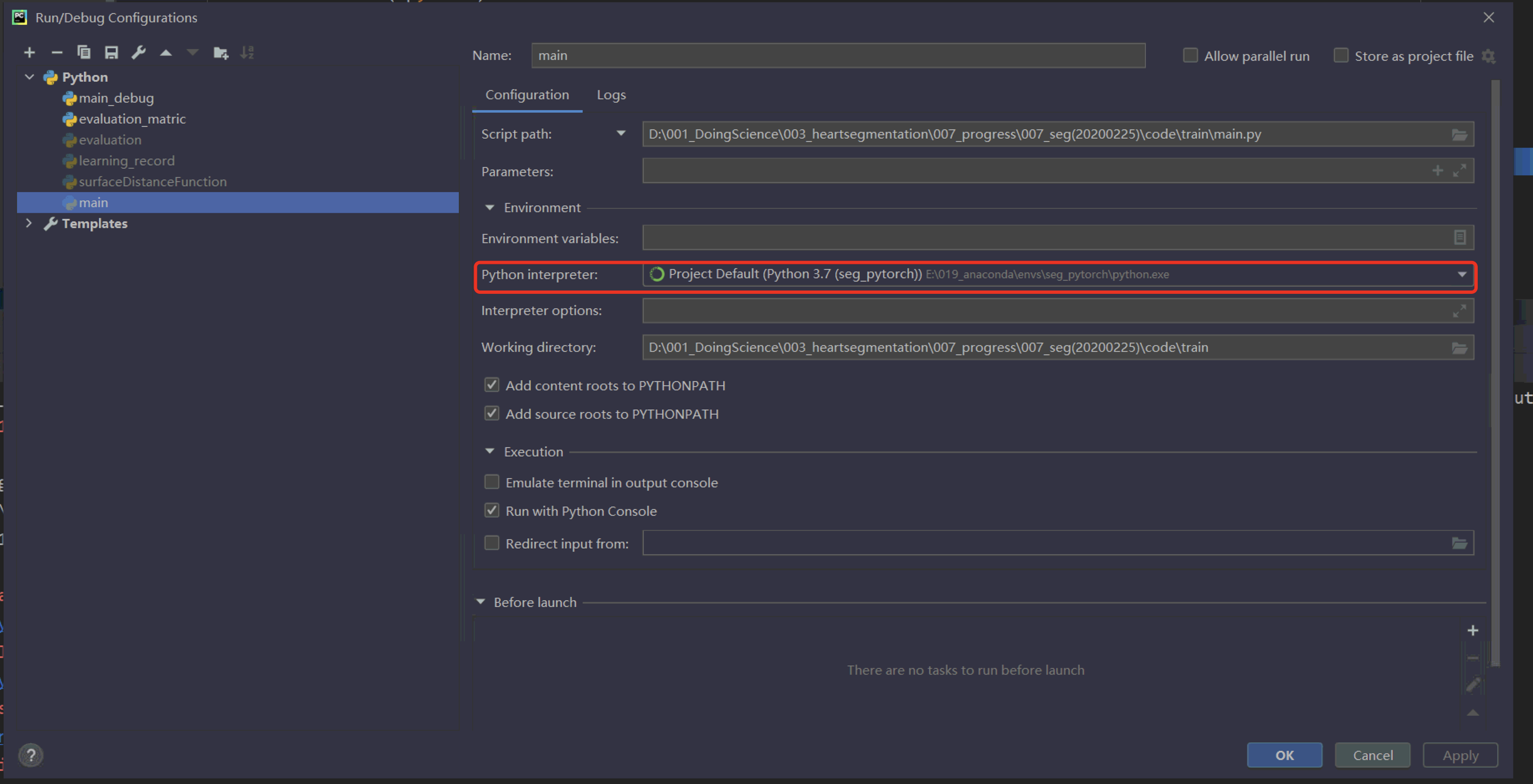Open Script path type dropdown arrow
The image size is (1533, 784).
621,134
